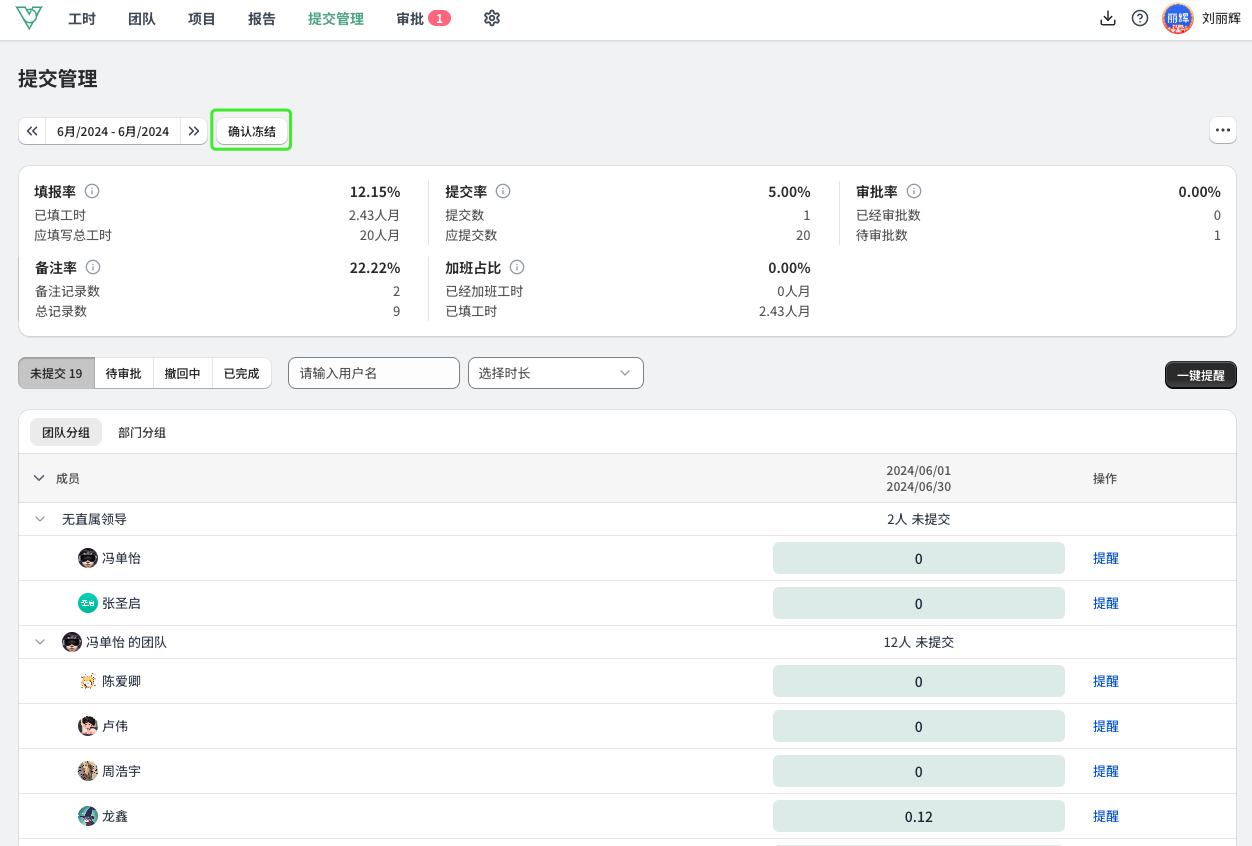Click the download icon in top bar
The image size is (1252, 846).
[x=1107, y=18]
